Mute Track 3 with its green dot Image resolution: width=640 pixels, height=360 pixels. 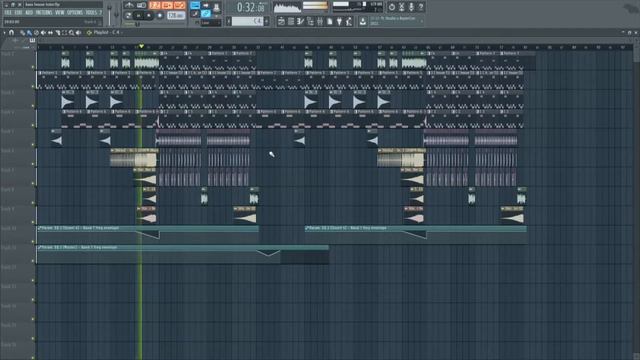pyautogui.click(x=33, y=106)
